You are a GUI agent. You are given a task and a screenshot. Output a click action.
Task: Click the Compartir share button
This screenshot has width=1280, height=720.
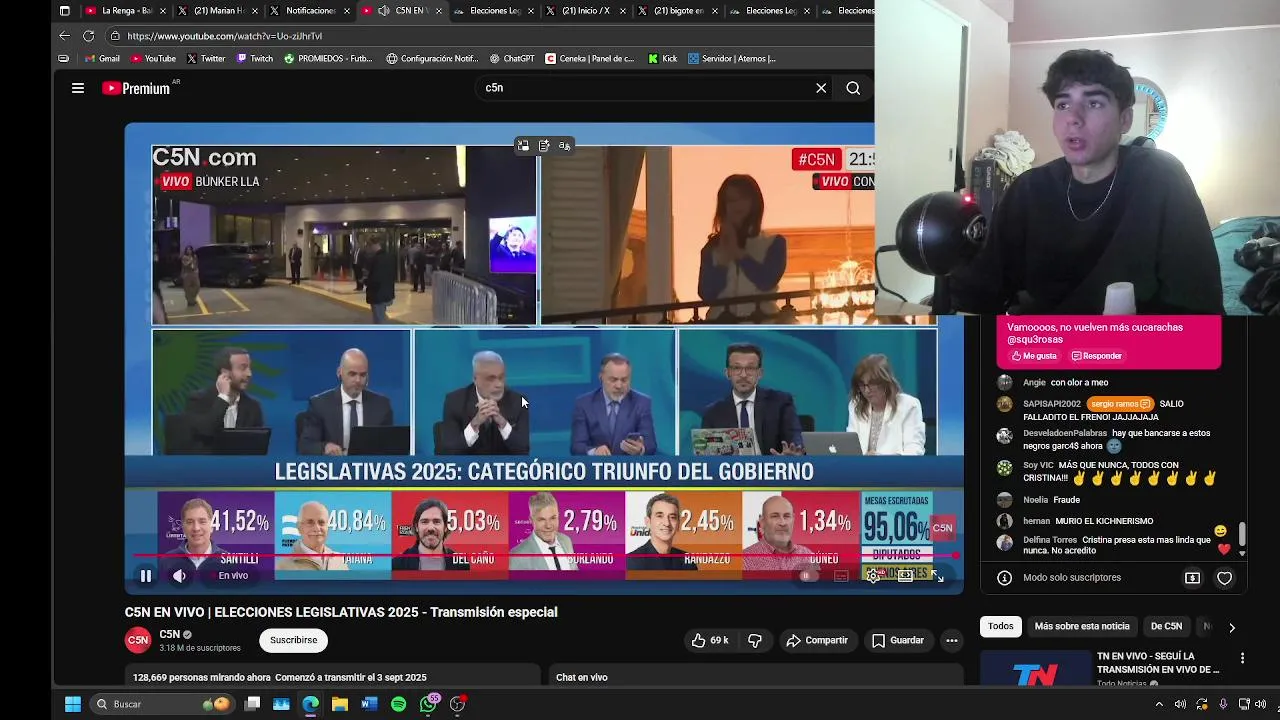tap(817, 640)
